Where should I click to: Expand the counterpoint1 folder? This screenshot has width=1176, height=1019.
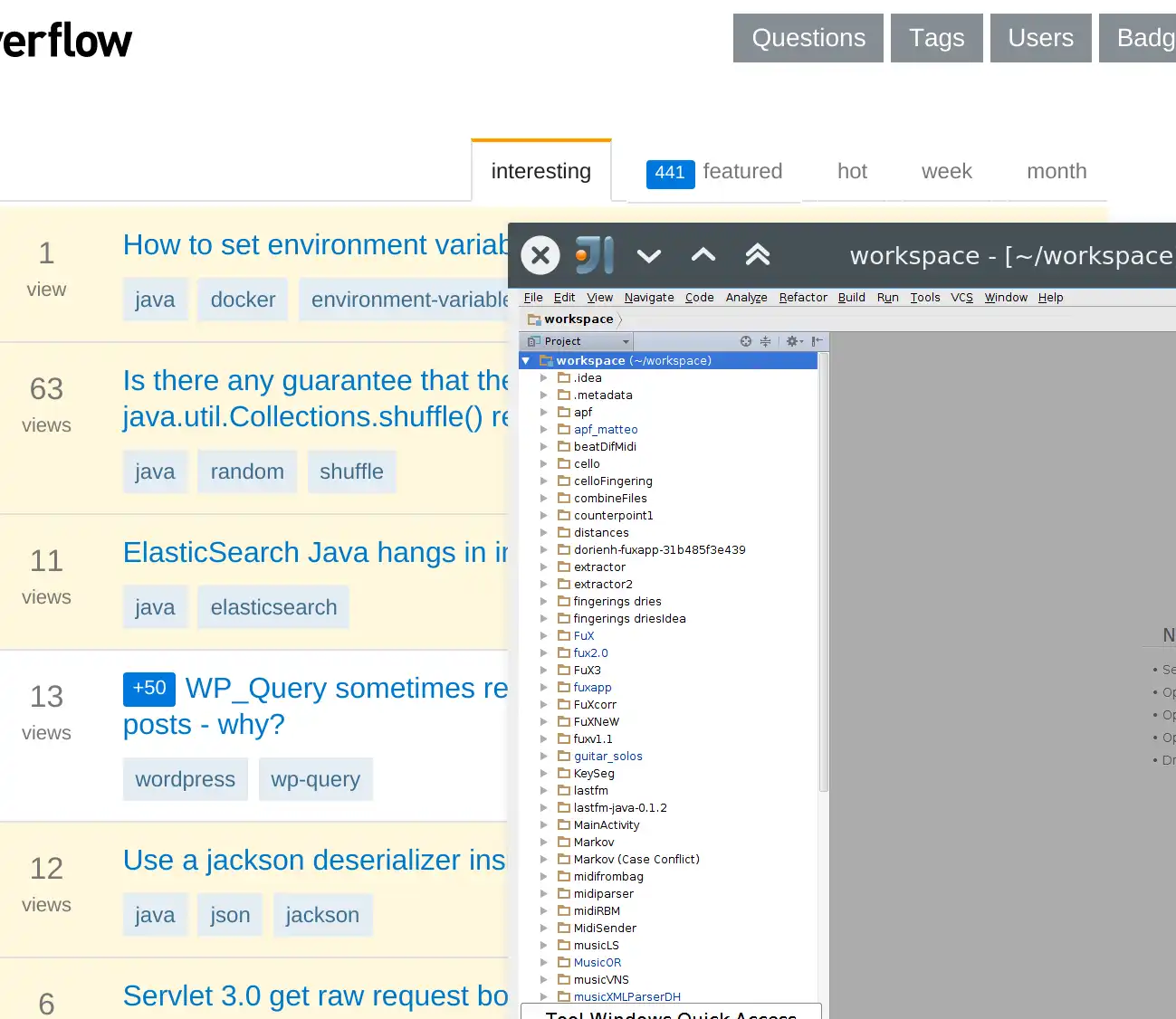coord(544,515)
